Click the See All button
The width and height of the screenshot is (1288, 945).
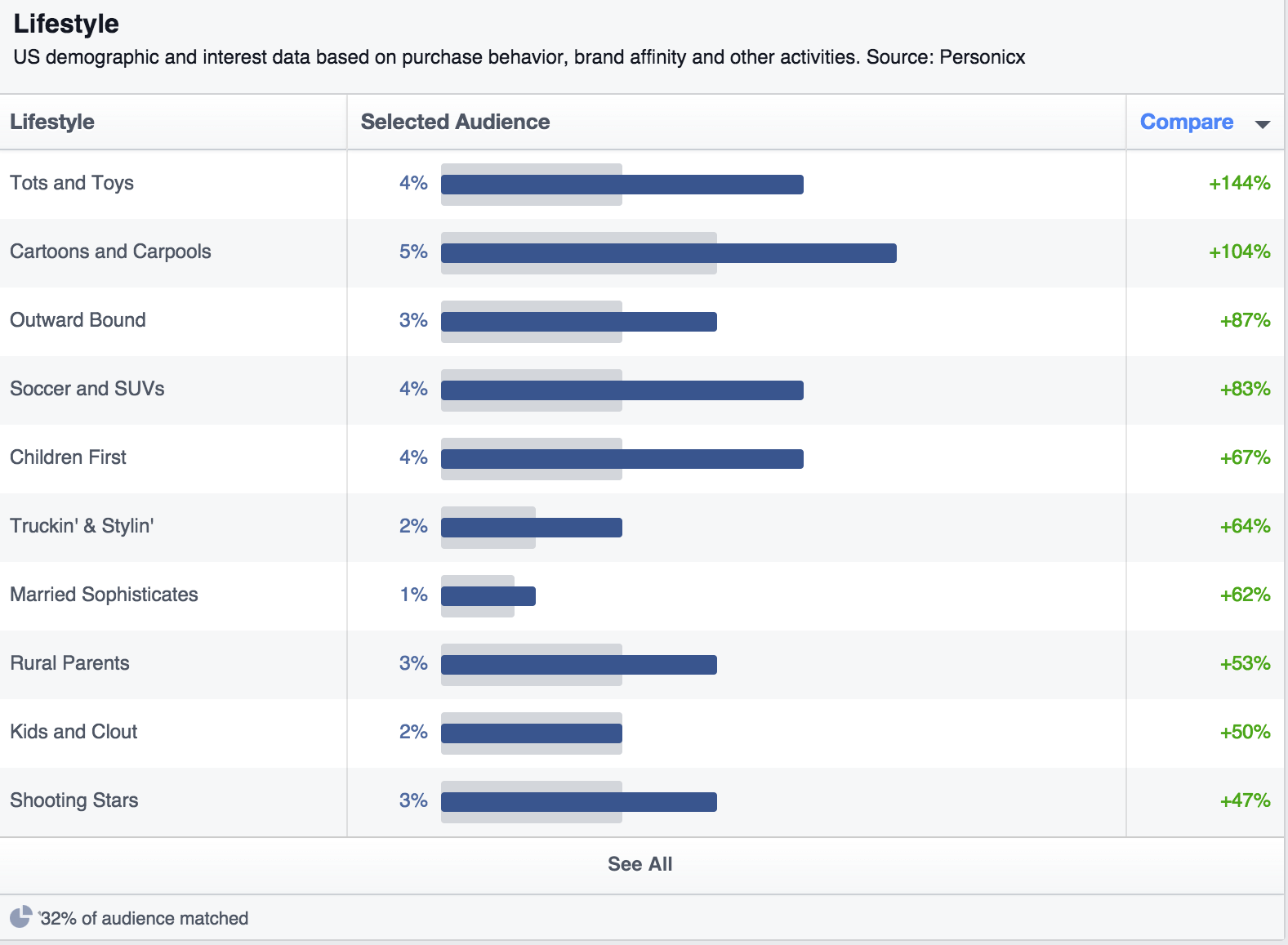(x=640, y=863)
